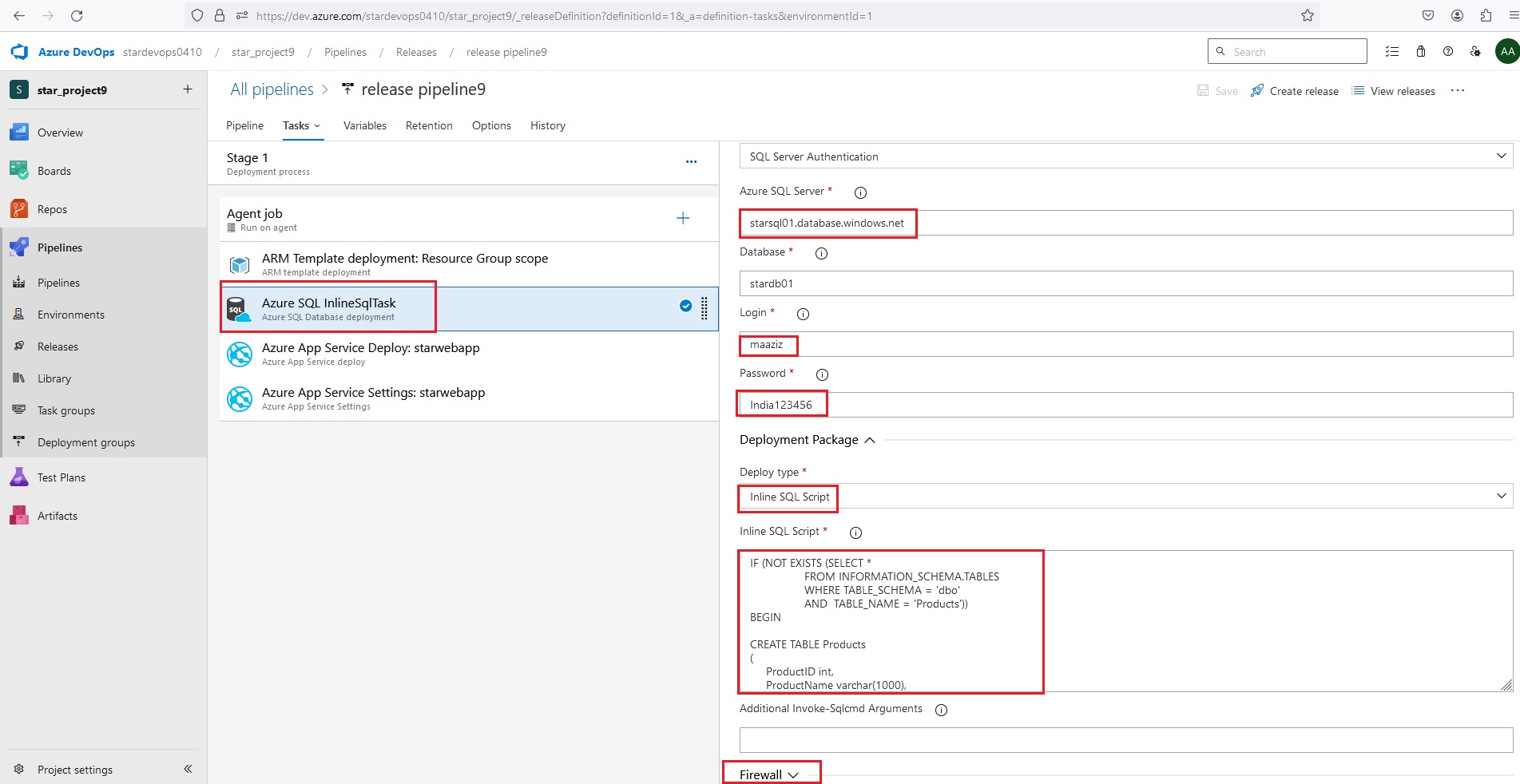This screenshot has width=1520, height=784.
Task: Switch to History tab
Action: [548, 125]
